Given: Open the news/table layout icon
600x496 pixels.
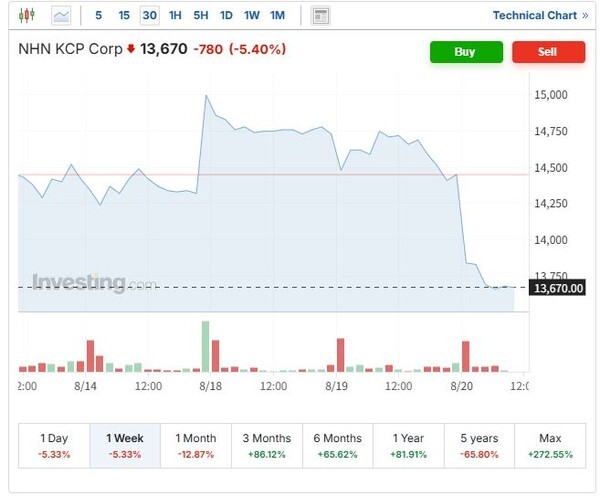Looking at the screenshot, I should pos(321,16).
